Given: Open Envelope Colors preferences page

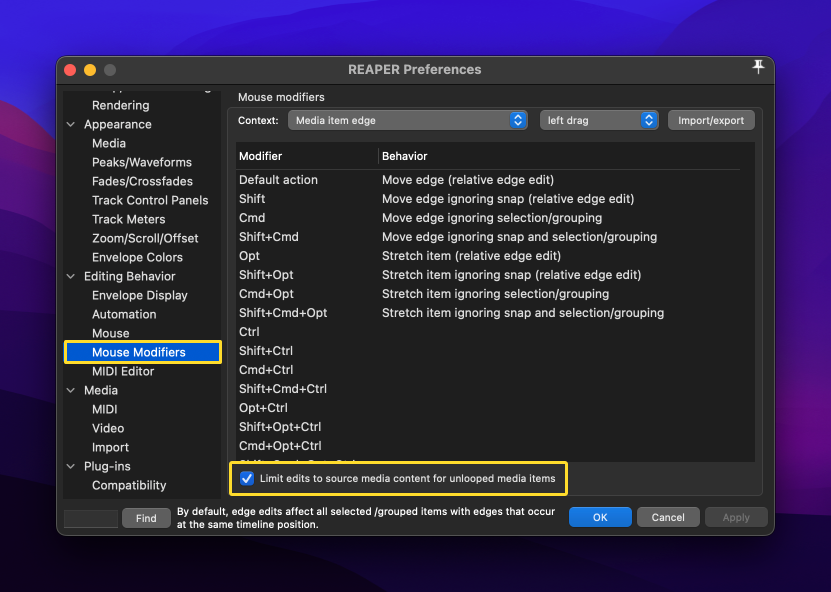Looking at the screenshot, I should [x=137, y=258].
